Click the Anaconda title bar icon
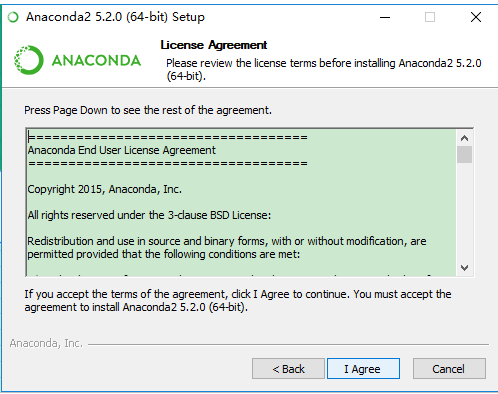The height and width of the screenshot is (394, 498). click(x=13, y=17)
